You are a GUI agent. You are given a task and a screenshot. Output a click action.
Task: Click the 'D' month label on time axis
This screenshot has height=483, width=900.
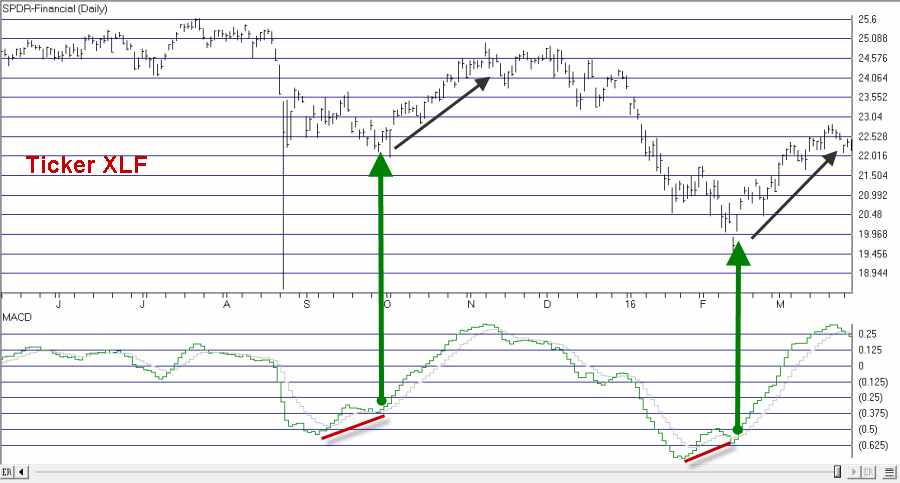[547, 304]
